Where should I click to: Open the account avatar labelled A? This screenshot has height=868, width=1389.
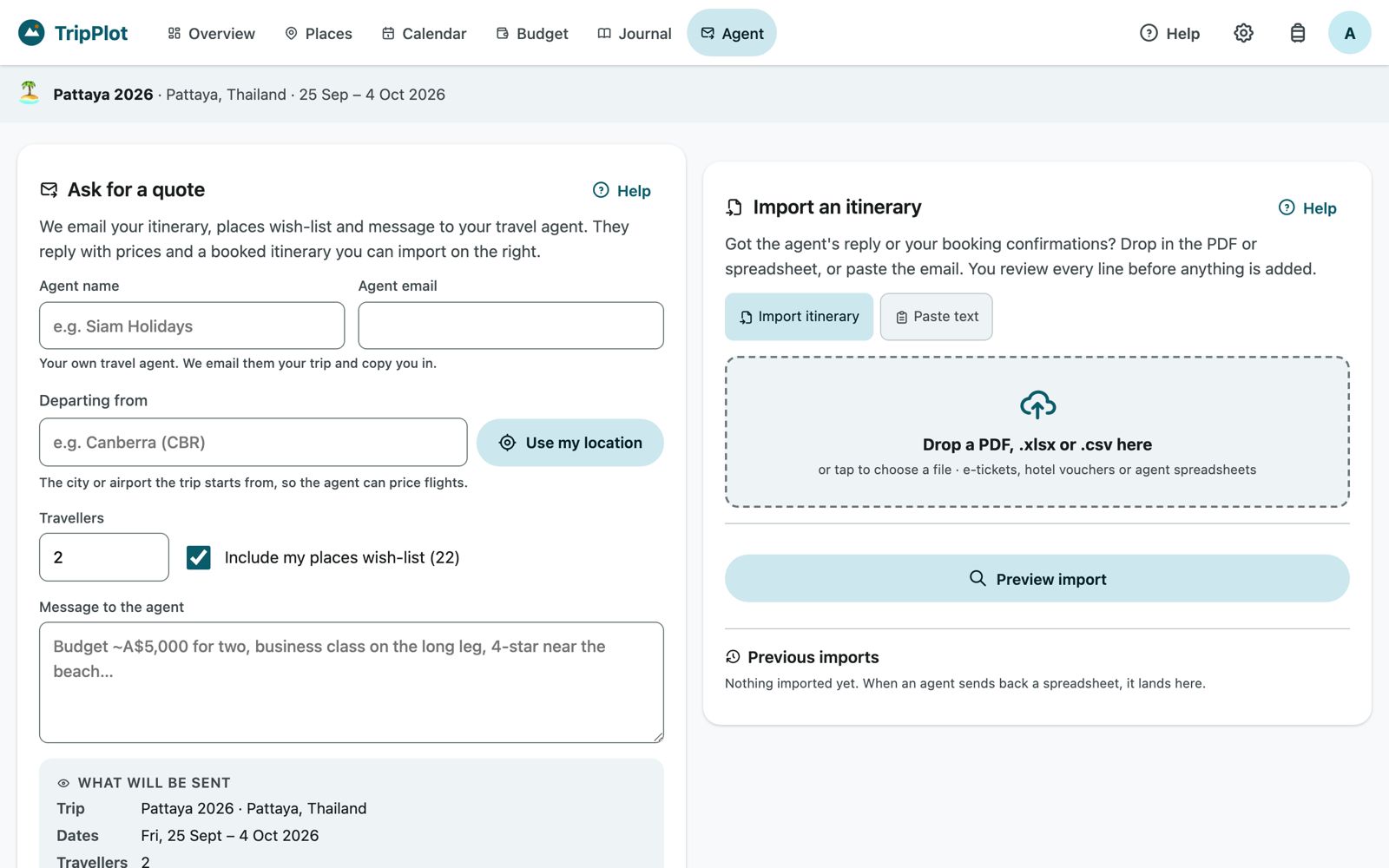(1349, 33)
